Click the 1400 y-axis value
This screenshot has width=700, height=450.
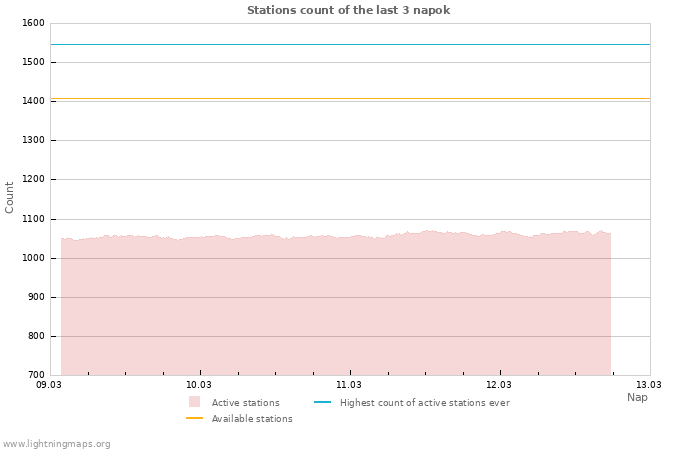[33, 101]
